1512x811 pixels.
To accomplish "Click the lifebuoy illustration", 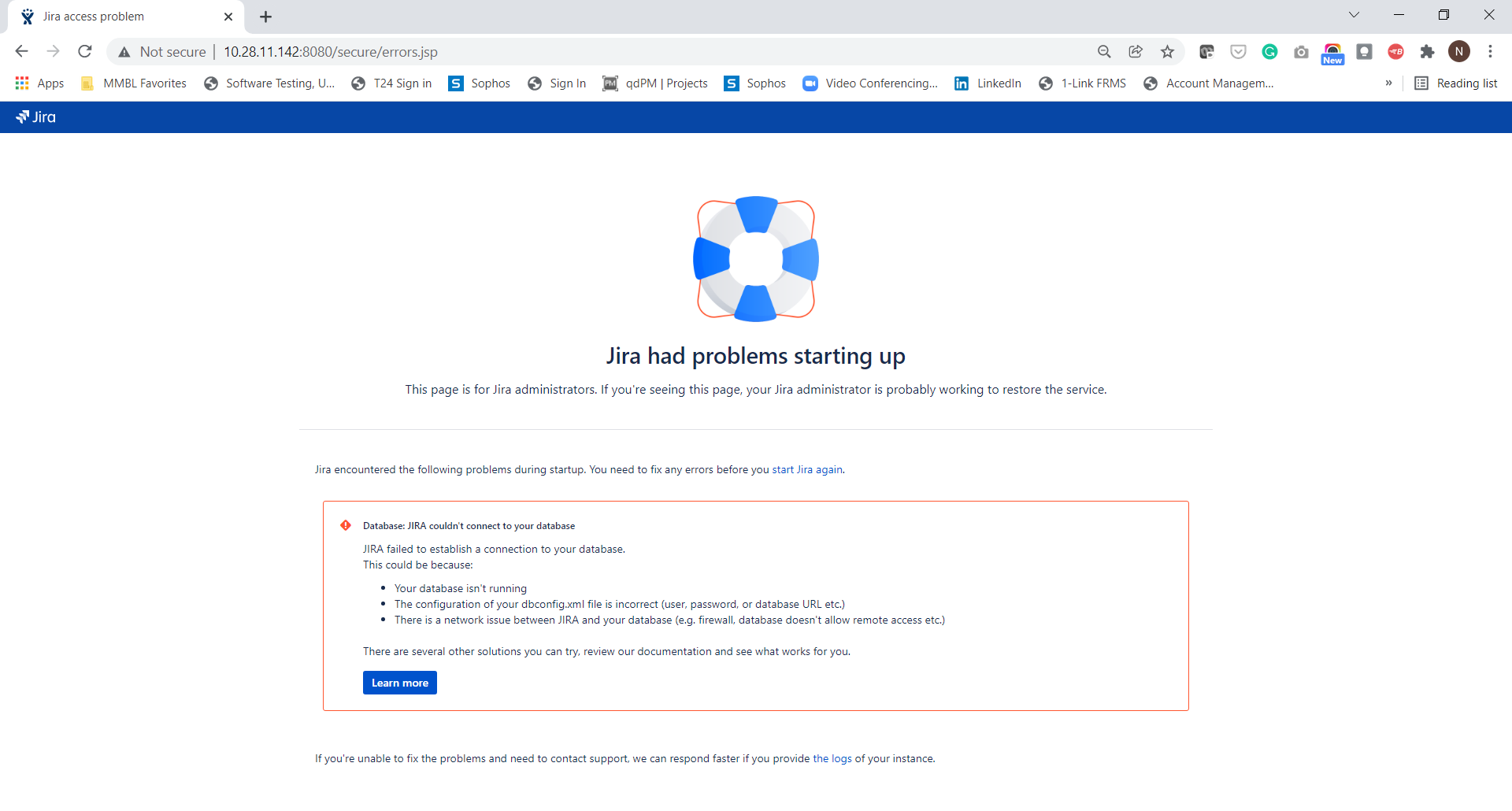I will click(x=756, y=259).
